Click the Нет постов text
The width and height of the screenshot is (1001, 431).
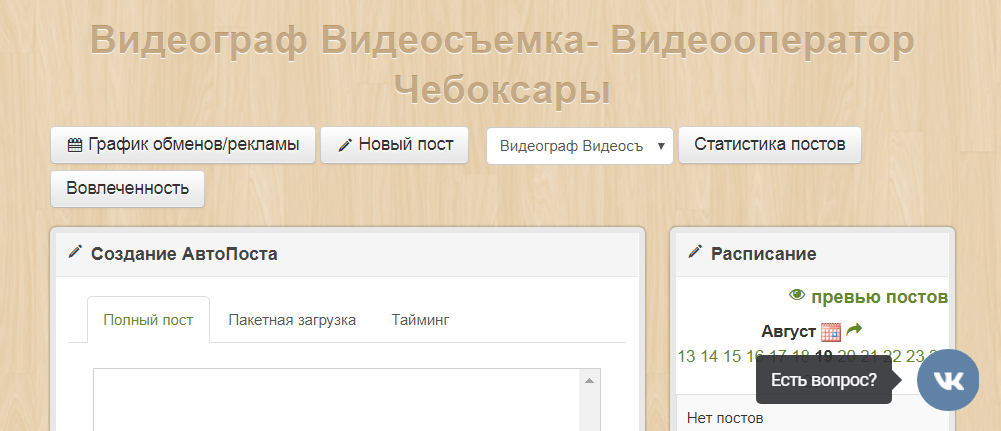[x=725, y=419]
